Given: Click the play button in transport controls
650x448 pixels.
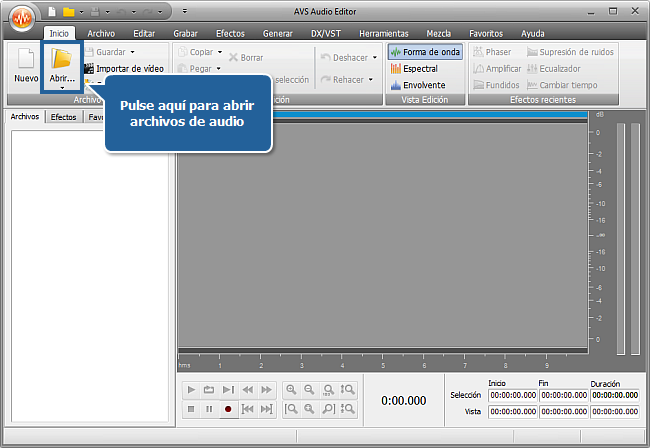Looking at the screenshot, I should [192, 390].
